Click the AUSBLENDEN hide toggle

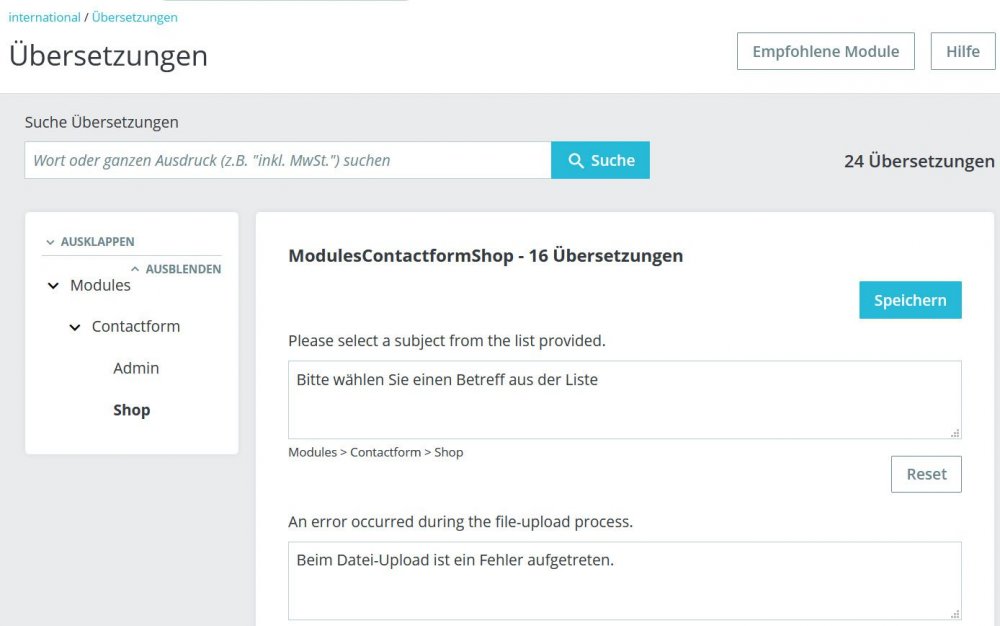click(176, 269)
